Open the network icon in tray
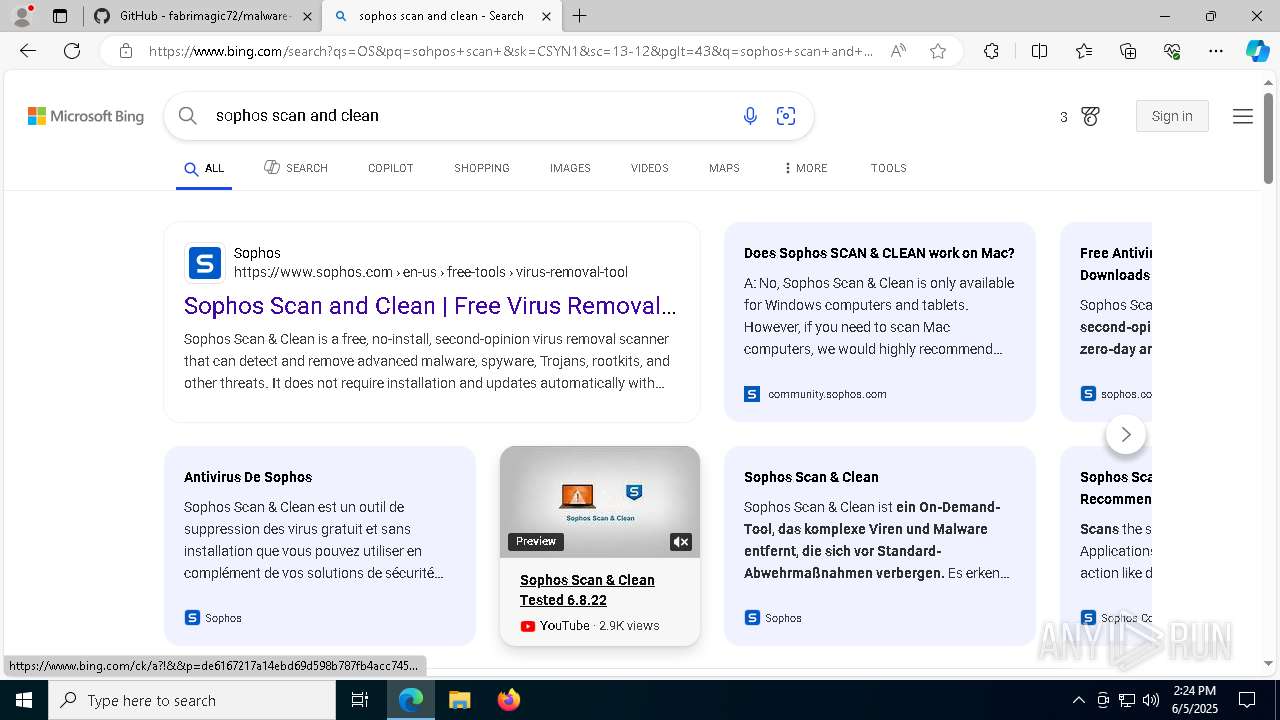Image resolution: width=1280 pixels, height=720 pixels. pyautogui.click(x=1127, y=700)
